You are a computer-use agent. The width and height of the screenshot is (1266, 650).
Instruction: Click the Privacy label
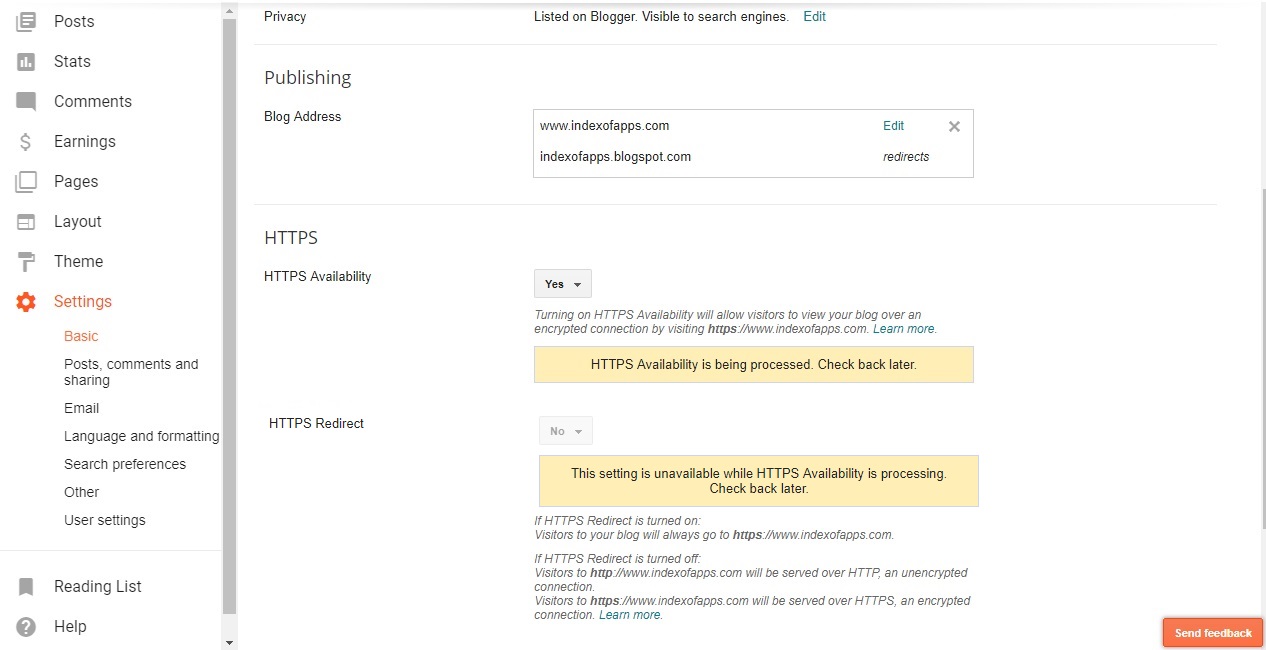[285, 17]
